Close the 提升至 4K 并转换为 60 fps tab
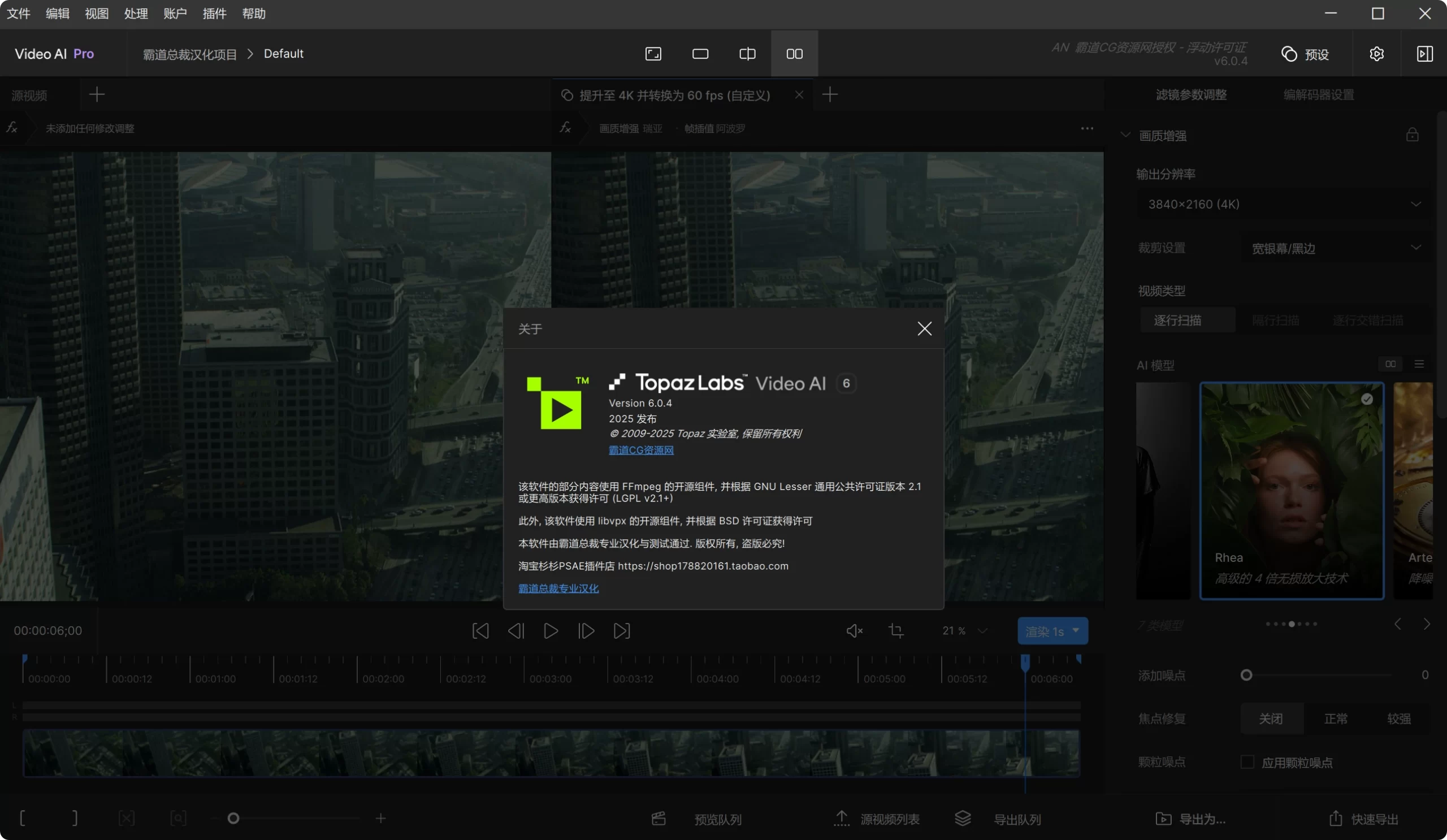 [x=799, y=95]
